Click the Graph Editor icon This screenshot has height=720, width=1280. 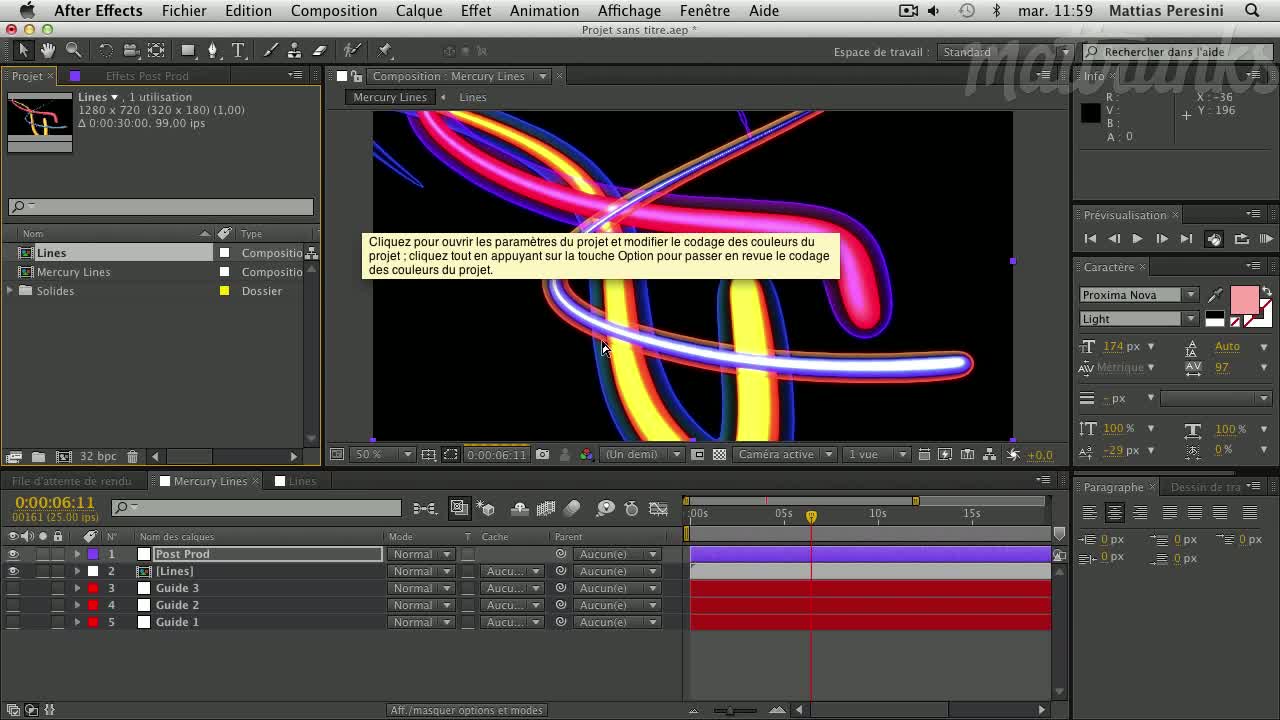[x=658, y=509]
